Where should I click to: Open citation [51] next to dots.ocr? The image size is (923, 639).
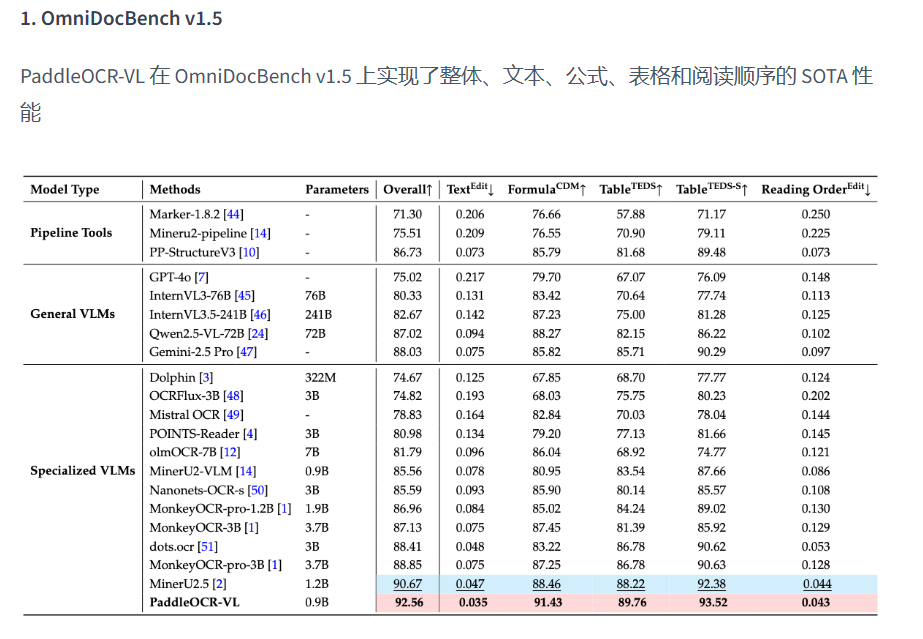(207, 547)
